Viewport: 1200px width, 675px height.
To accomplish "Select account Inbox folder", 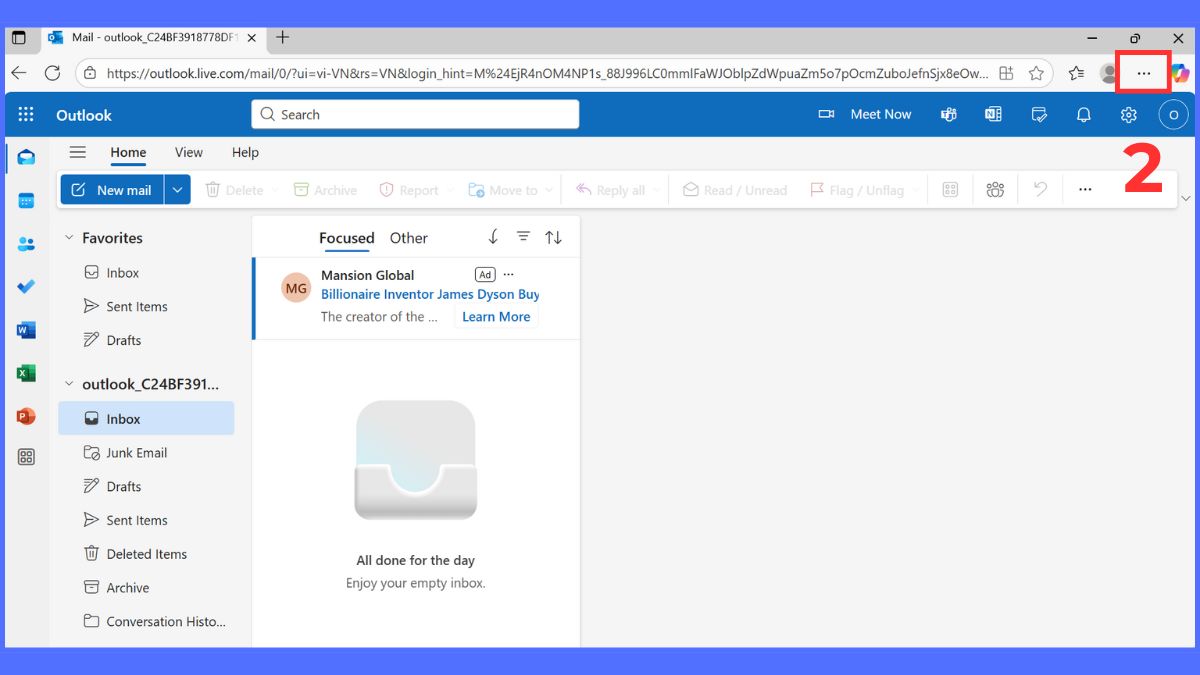I will (x=146, y=419).
